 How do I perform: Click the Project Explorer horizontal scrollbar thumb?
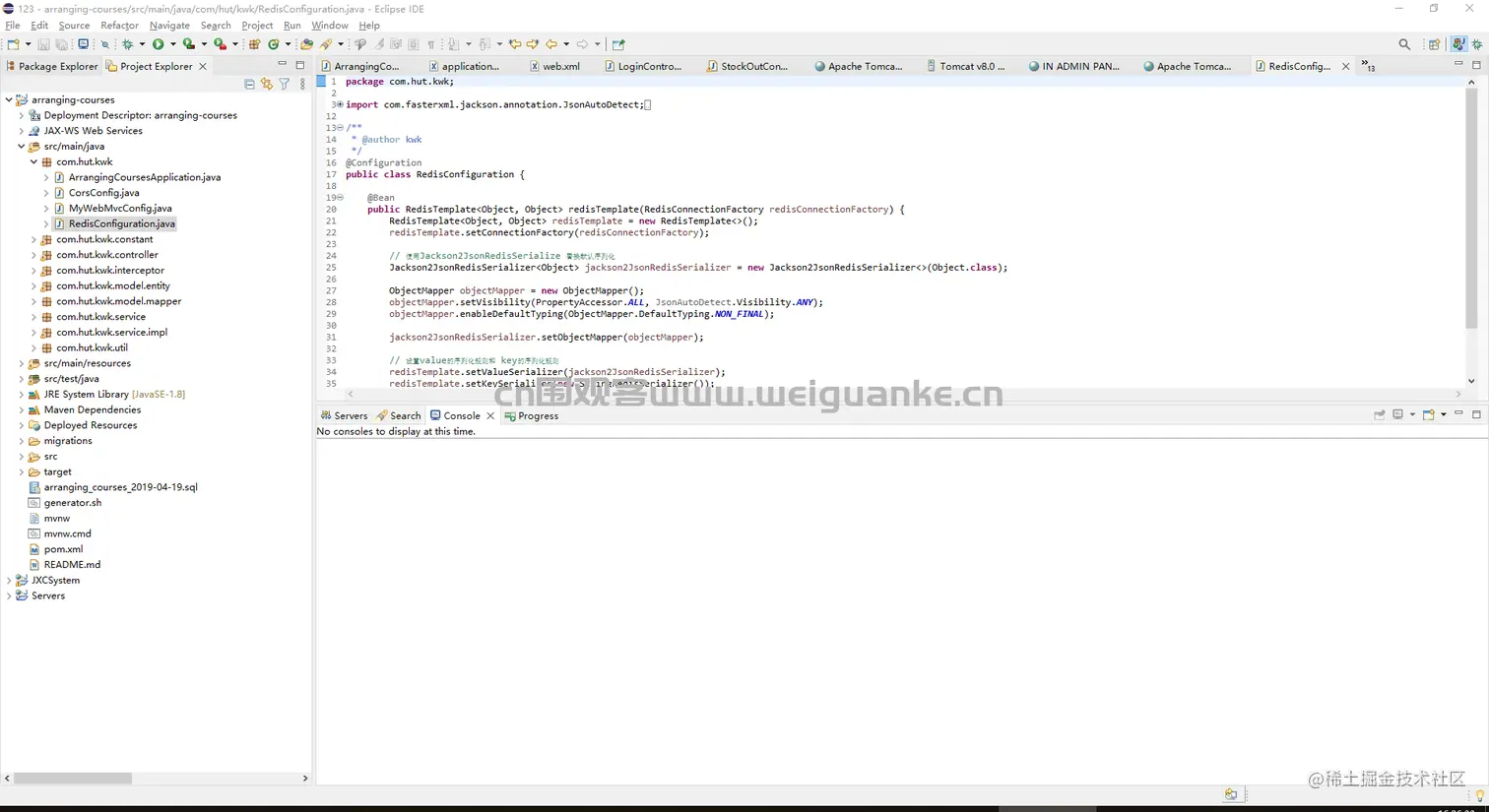tap(72, 778)
